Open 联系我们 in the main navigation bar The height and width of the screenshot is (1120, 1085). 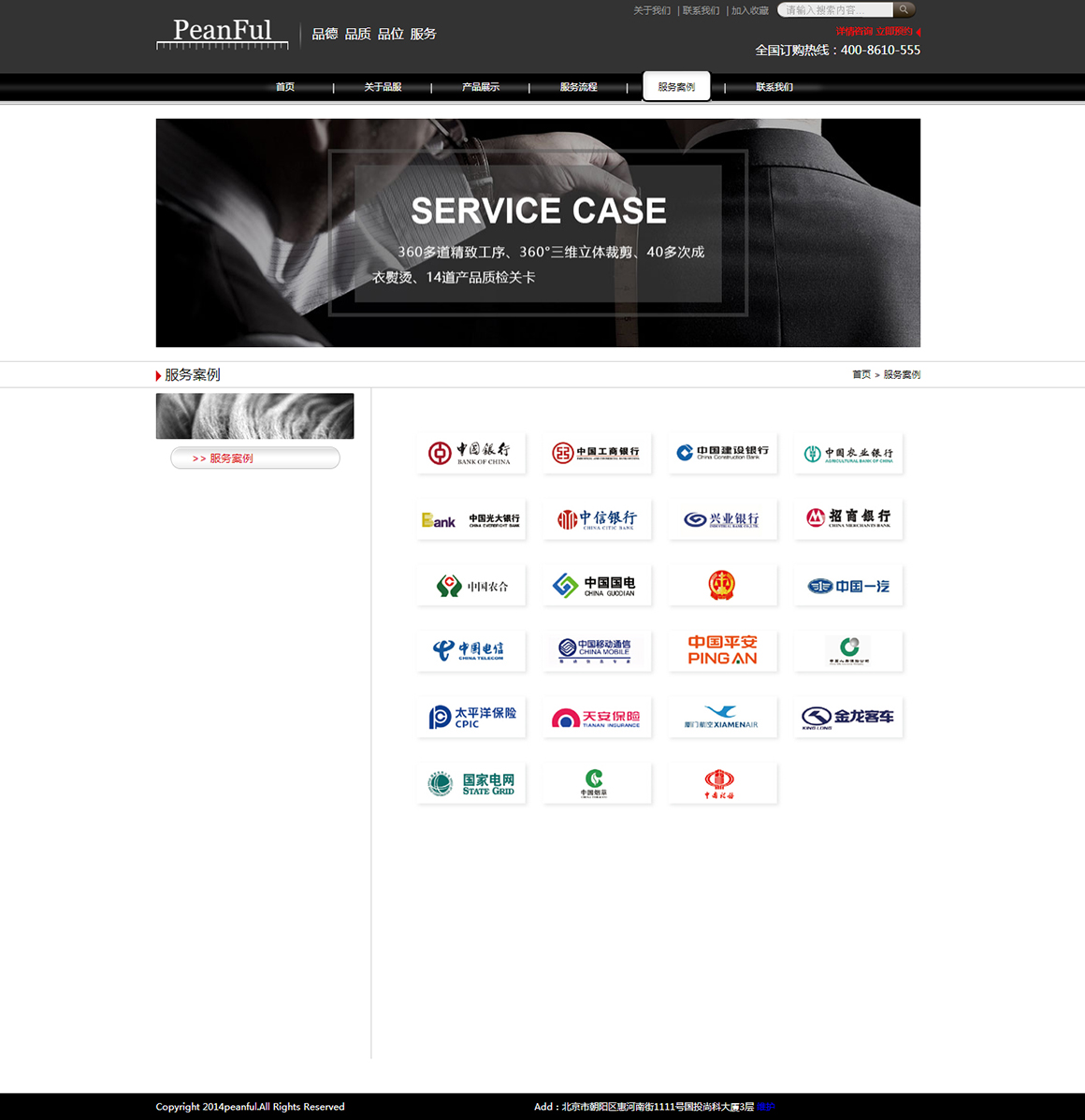pyautogui.click(x=774, y=87)
